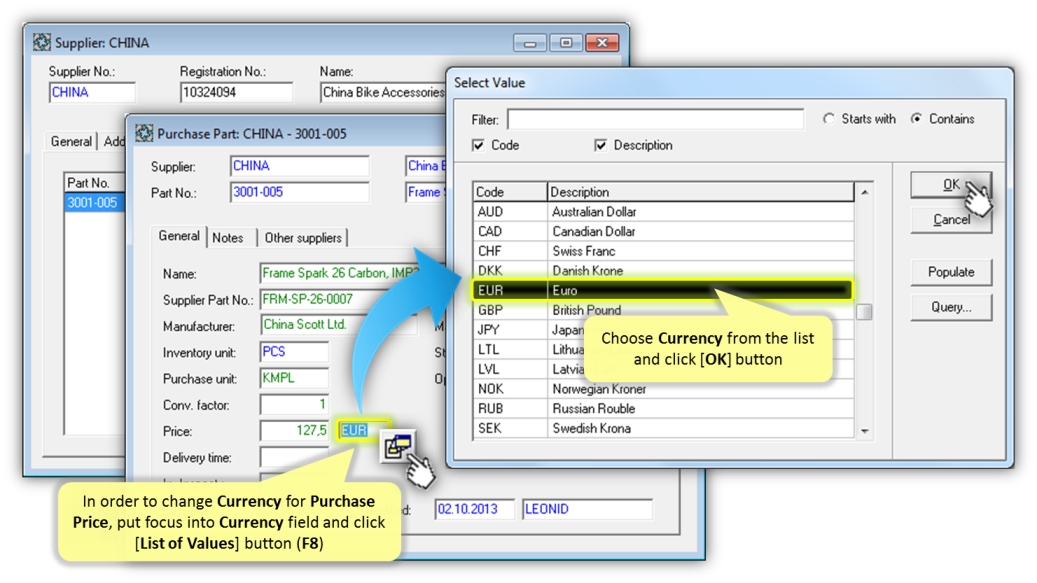Open the Other suppliers tab
Screen dimensions: 1037x583
click(x=303, y=238)
